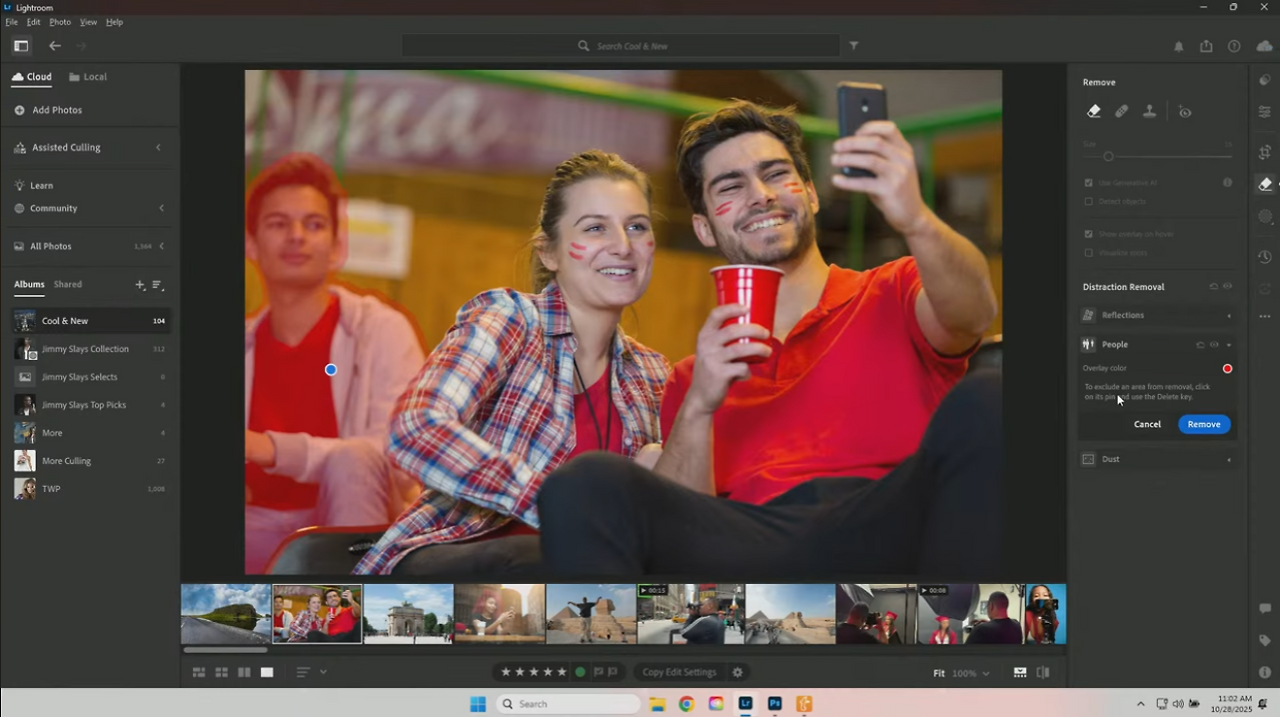Screen dimensions: 1280x717
Task: Click the filter funnel icon
Action: (854, 46)
